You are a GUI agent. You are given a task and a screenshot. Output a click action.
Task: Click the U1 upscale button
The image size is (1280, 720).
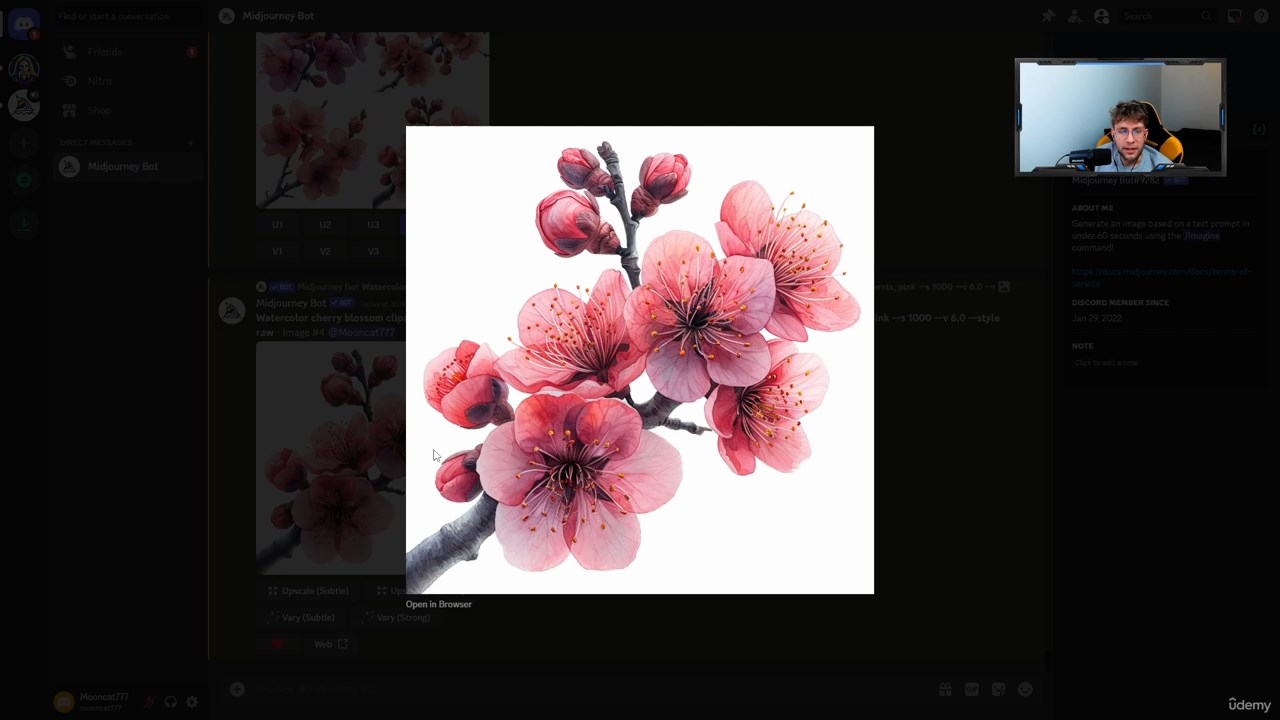click(277, 225)
